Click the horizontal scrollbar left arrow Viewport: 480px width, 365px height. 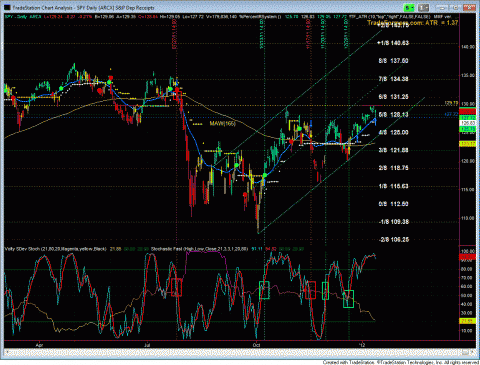[x=7, y=352]
